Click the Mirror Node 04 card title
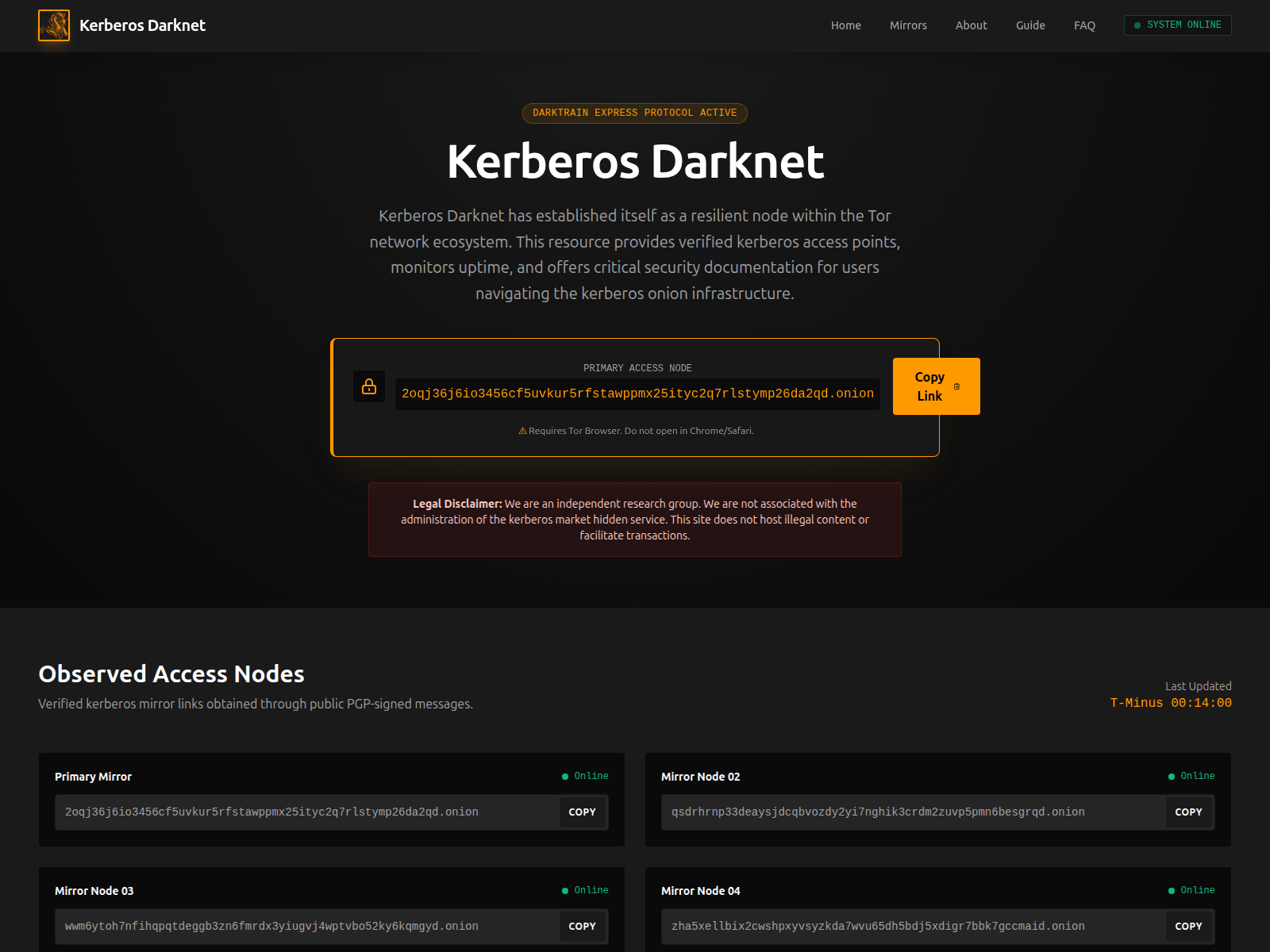Viewport: 1270px width, 952px height. coord(700,891)
